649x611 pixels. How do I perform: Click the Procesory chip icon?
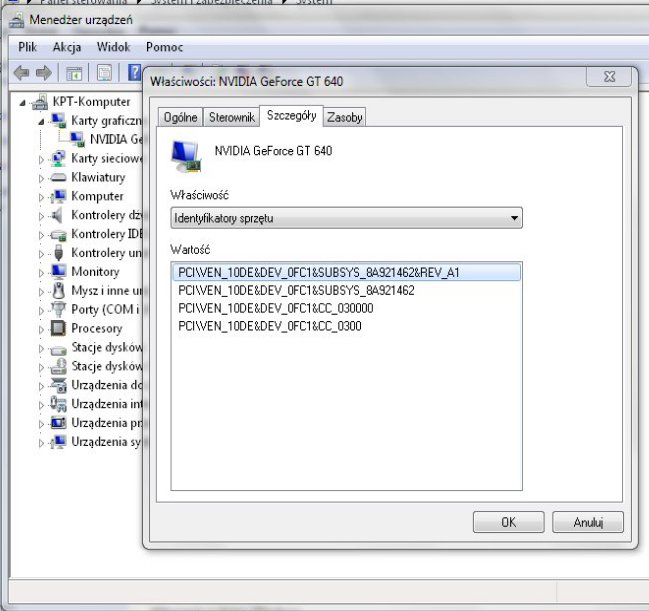[58, 328]
